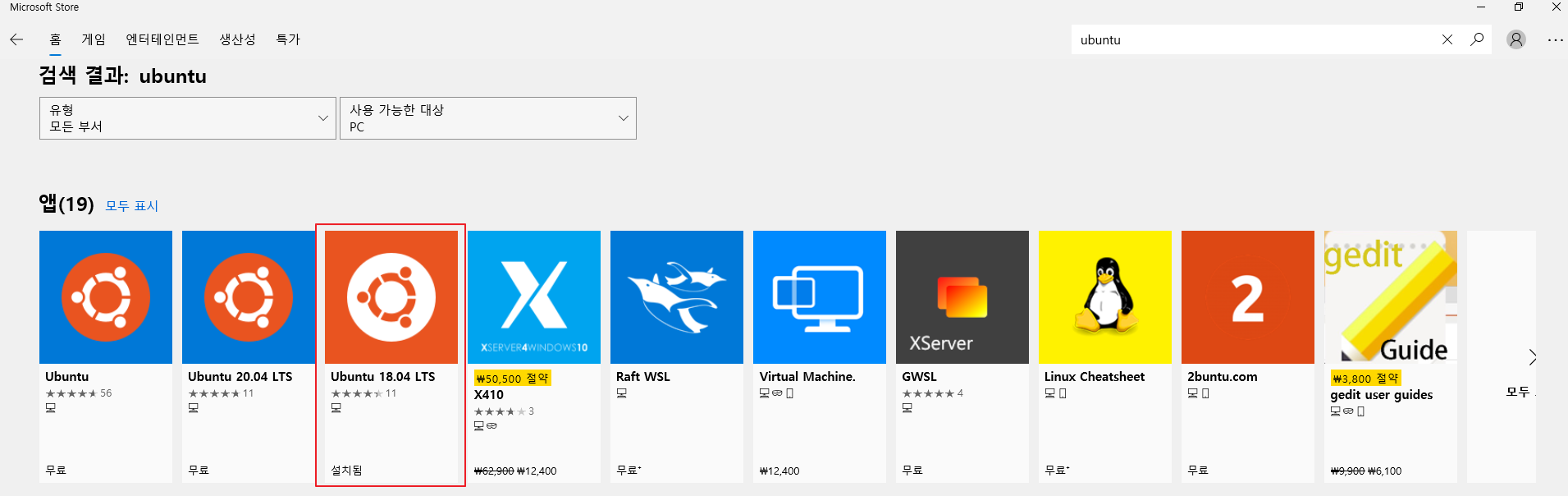
Task: Open the Ubuntu 20.04 LTS tile image
Action: [249, 297]
